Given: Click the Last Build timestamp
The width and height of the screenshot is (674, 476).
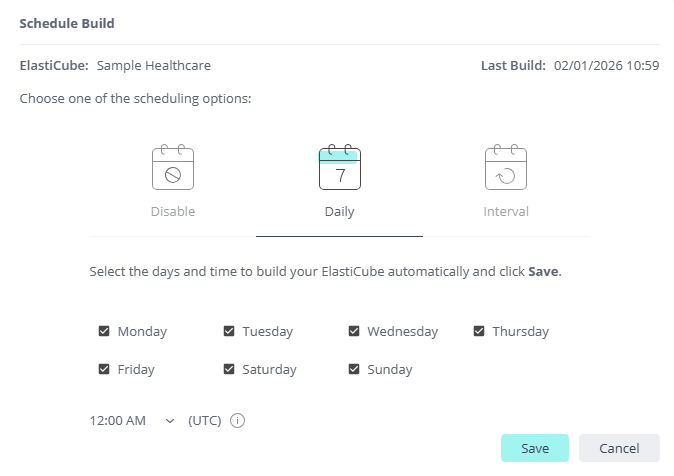Looking at the screenshot, I should click(x=606, y=66).
